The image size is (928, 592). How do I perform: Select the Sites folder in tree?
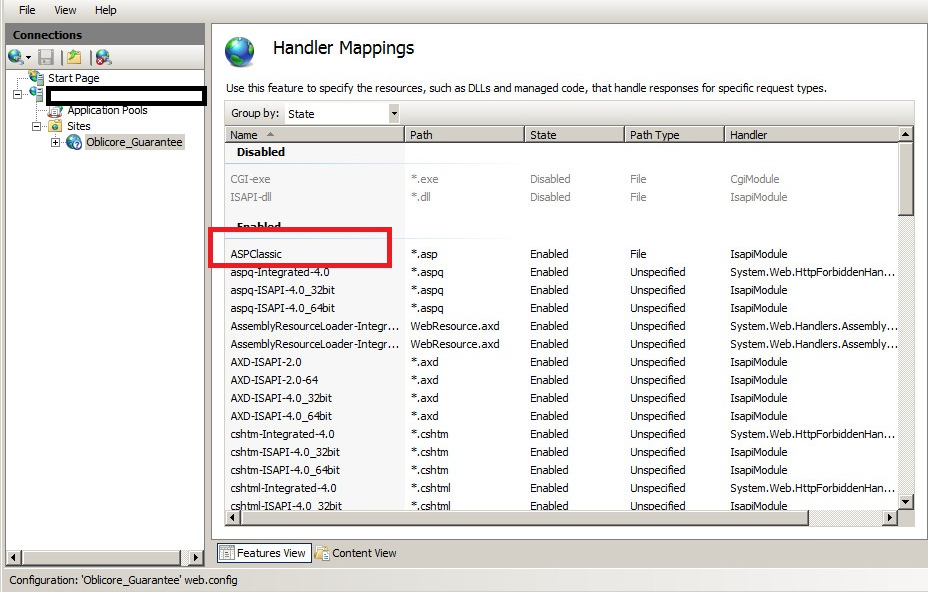78,126
